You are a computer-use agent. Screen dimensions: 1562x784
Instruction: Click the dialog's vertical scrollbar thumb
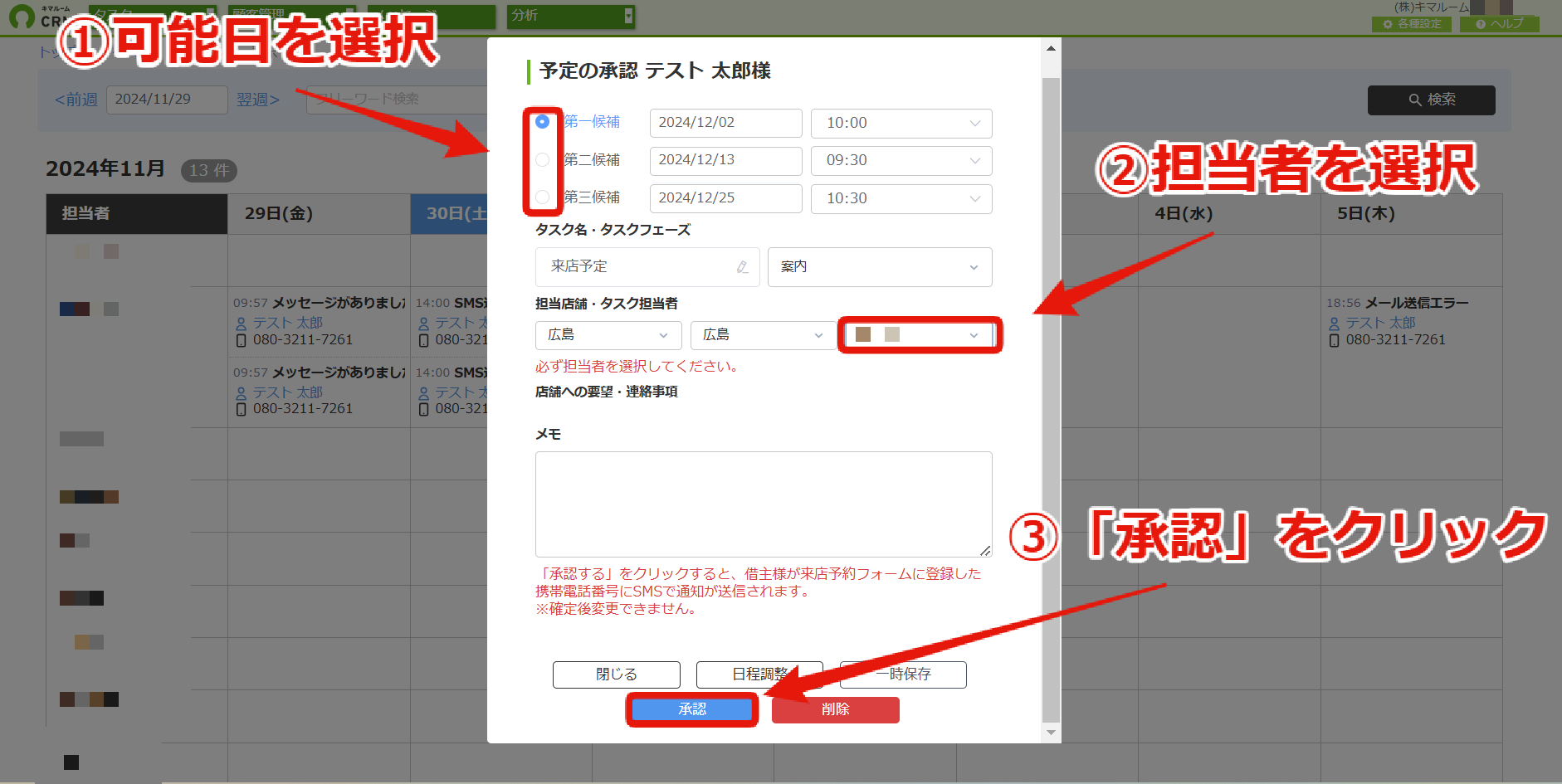click(1051, 398)
